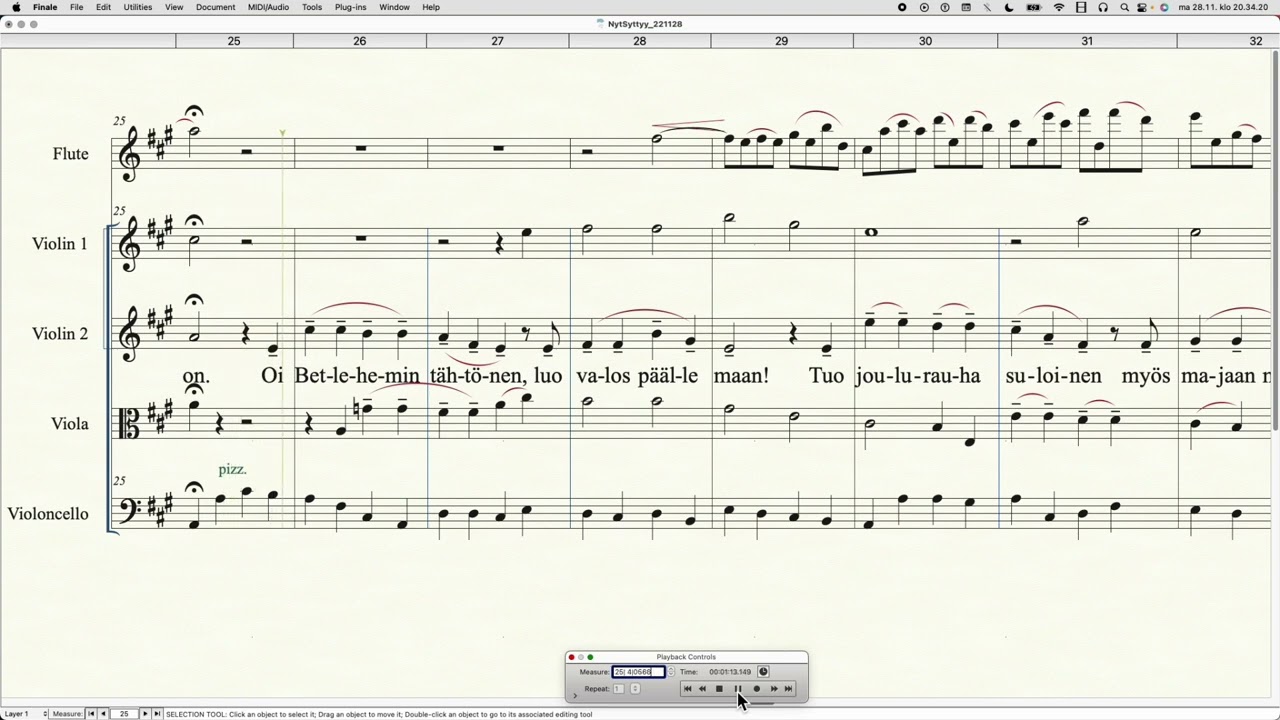Click the Record button in Playback Controls
Image resolution: width=1280 pixels, height=720 pixels.
click(756, 688)
